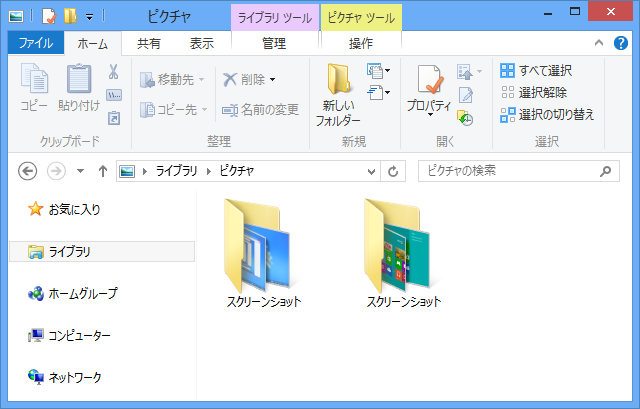The height and width of the screenshot is (409, 640).
Task: Click the arrow between ライブラリ and ピクチャ
Action: (x=209, y=171)
